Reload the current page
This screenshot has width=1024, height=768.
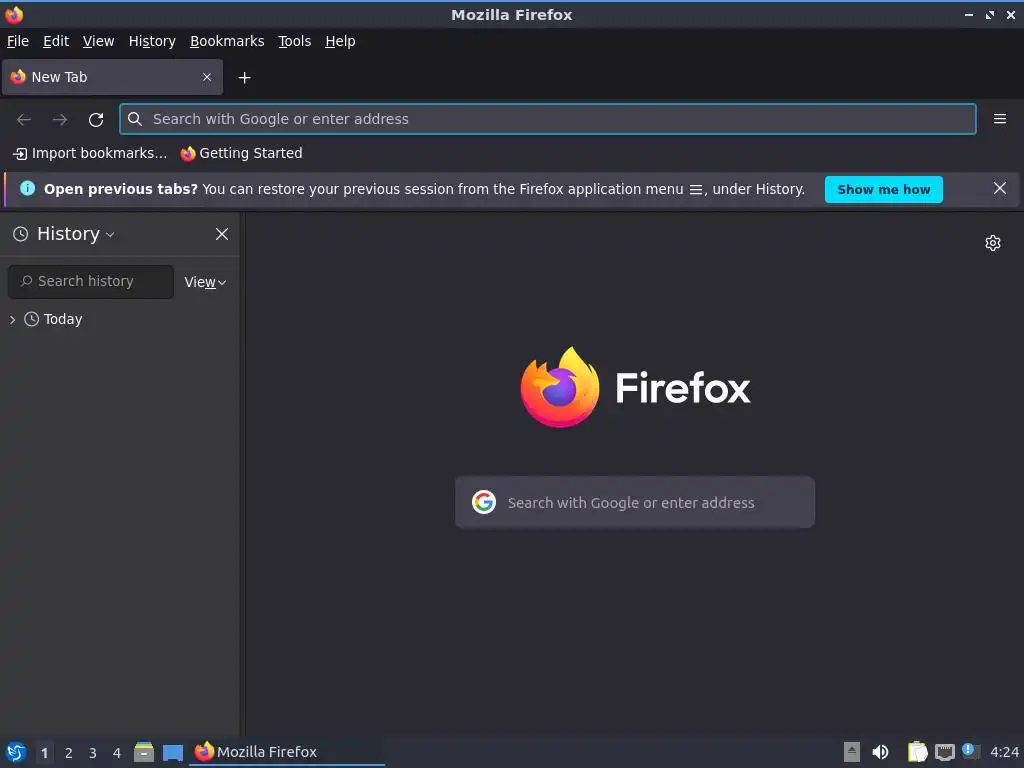tap(96, 120)
